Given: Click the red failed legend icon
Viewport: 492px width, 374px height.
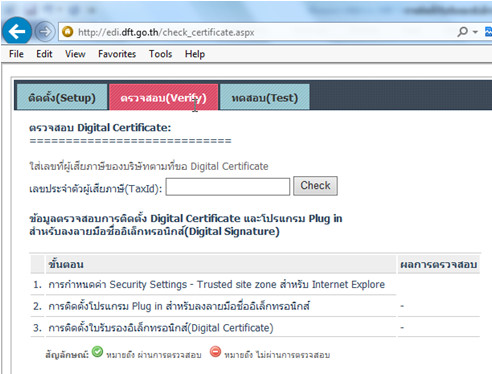Looking at the screenshot, I should [215, 352].
